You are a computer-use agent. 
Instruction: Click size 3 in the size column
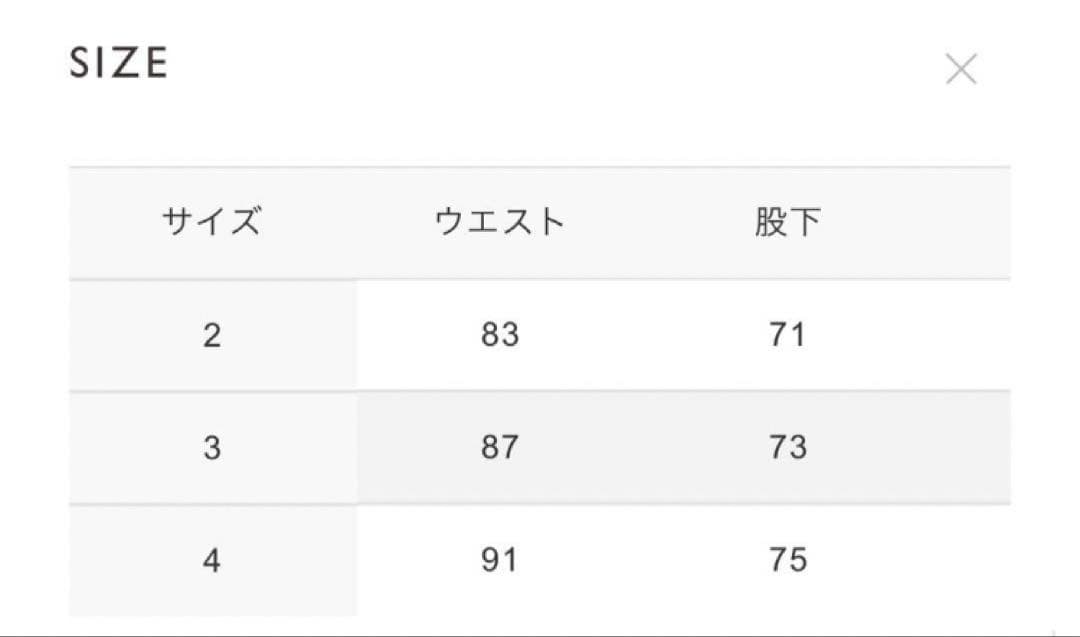tap(213, 447)
